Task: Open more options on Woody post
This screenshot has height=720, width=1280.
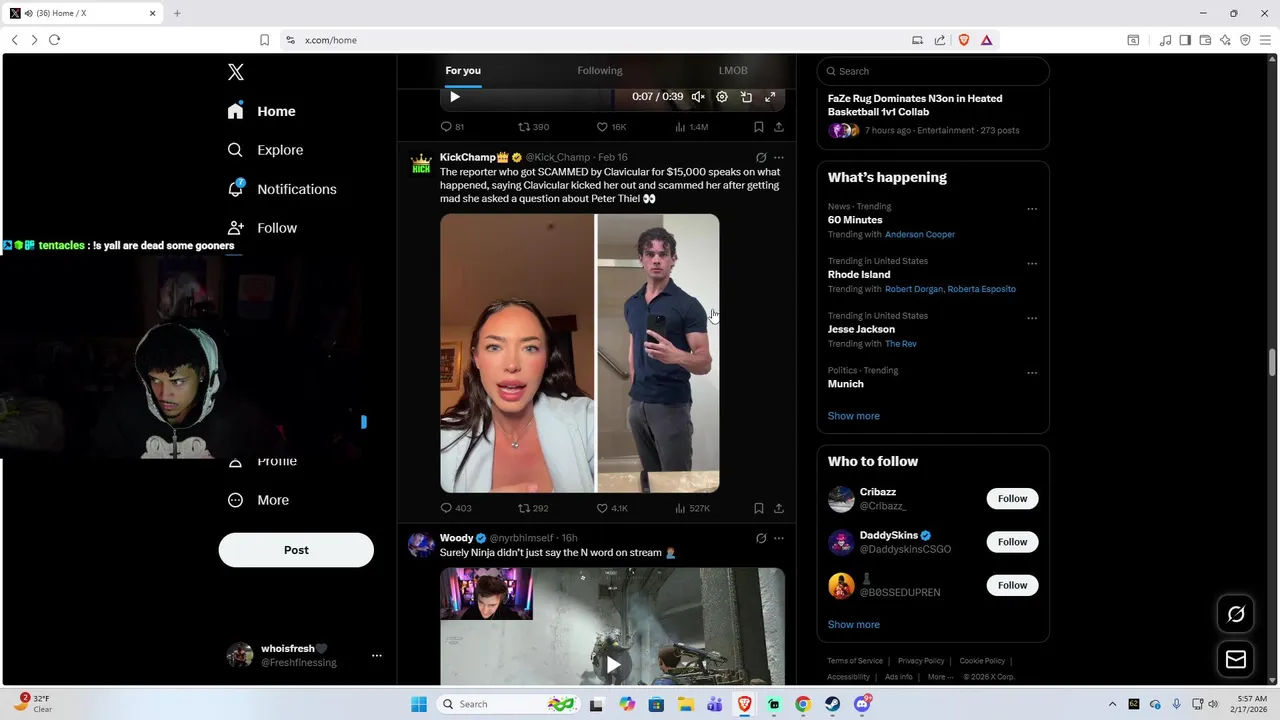Action: pos(779,538)
